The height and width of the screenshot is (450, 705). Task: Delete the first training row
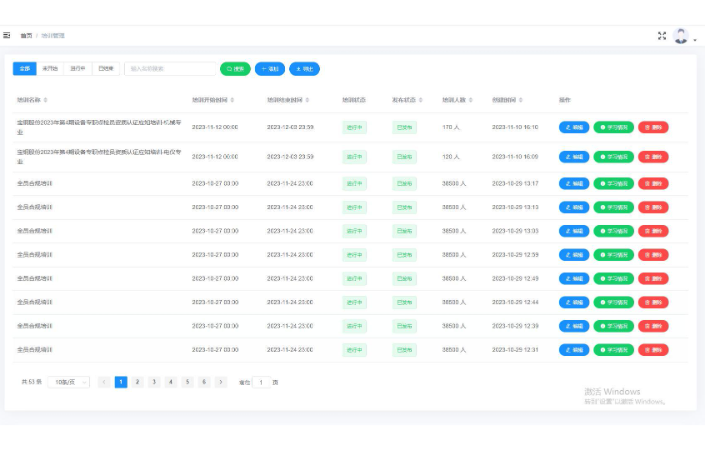click(653, 127)
